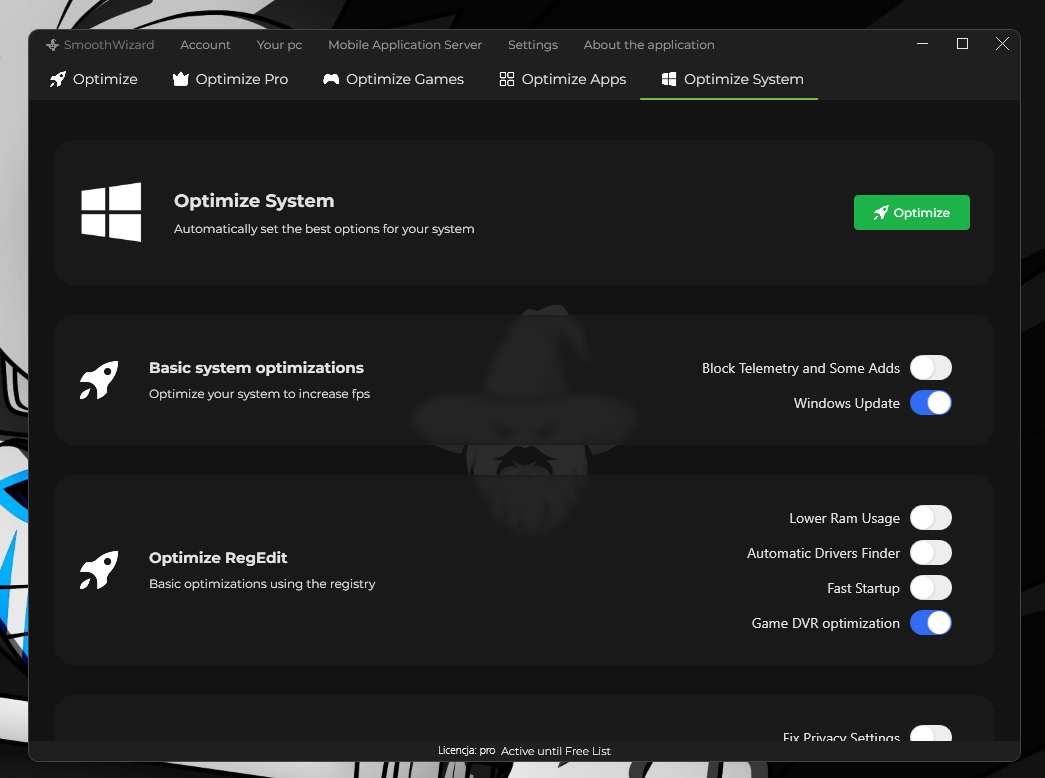Click the SmoothWizard logo icon
1045x778 pixels.
53,45
